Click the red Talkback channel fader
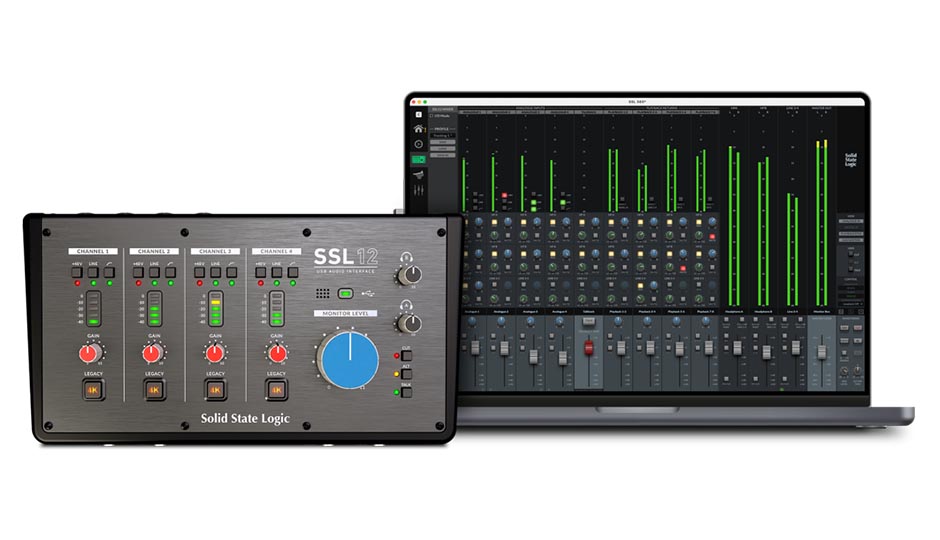Screen dimensions: 940x540 588,347
